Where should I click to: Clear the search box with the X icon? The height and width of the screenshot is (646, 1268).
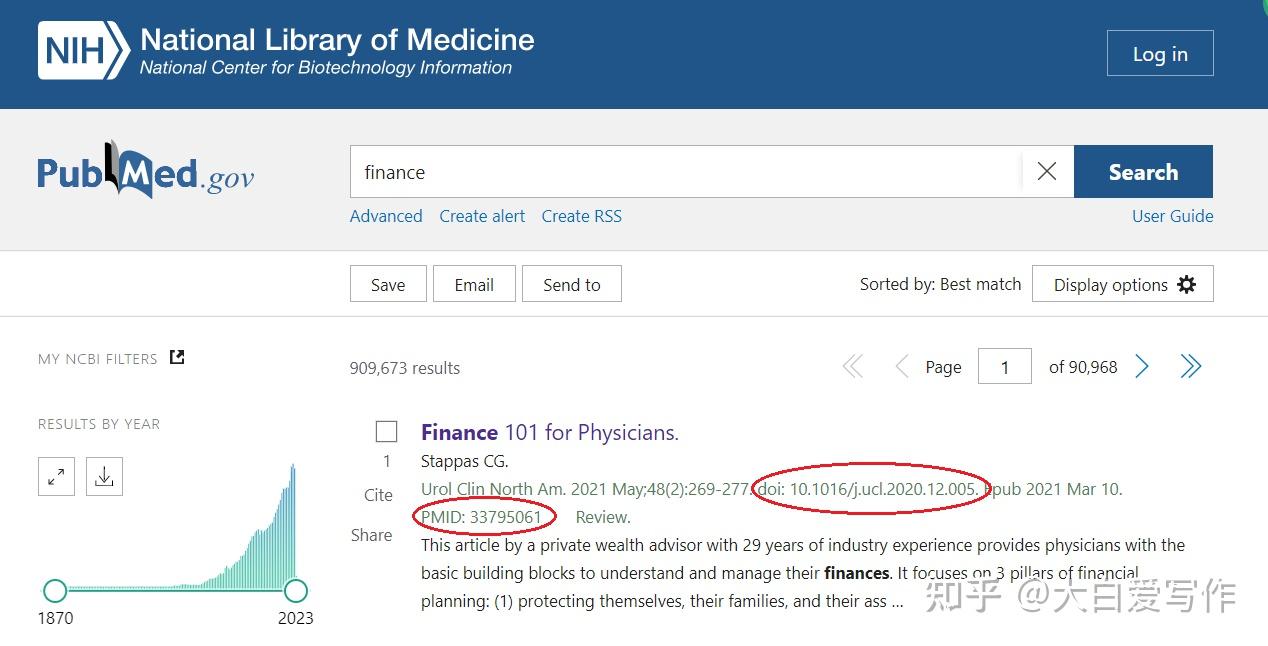[1046, 171]
